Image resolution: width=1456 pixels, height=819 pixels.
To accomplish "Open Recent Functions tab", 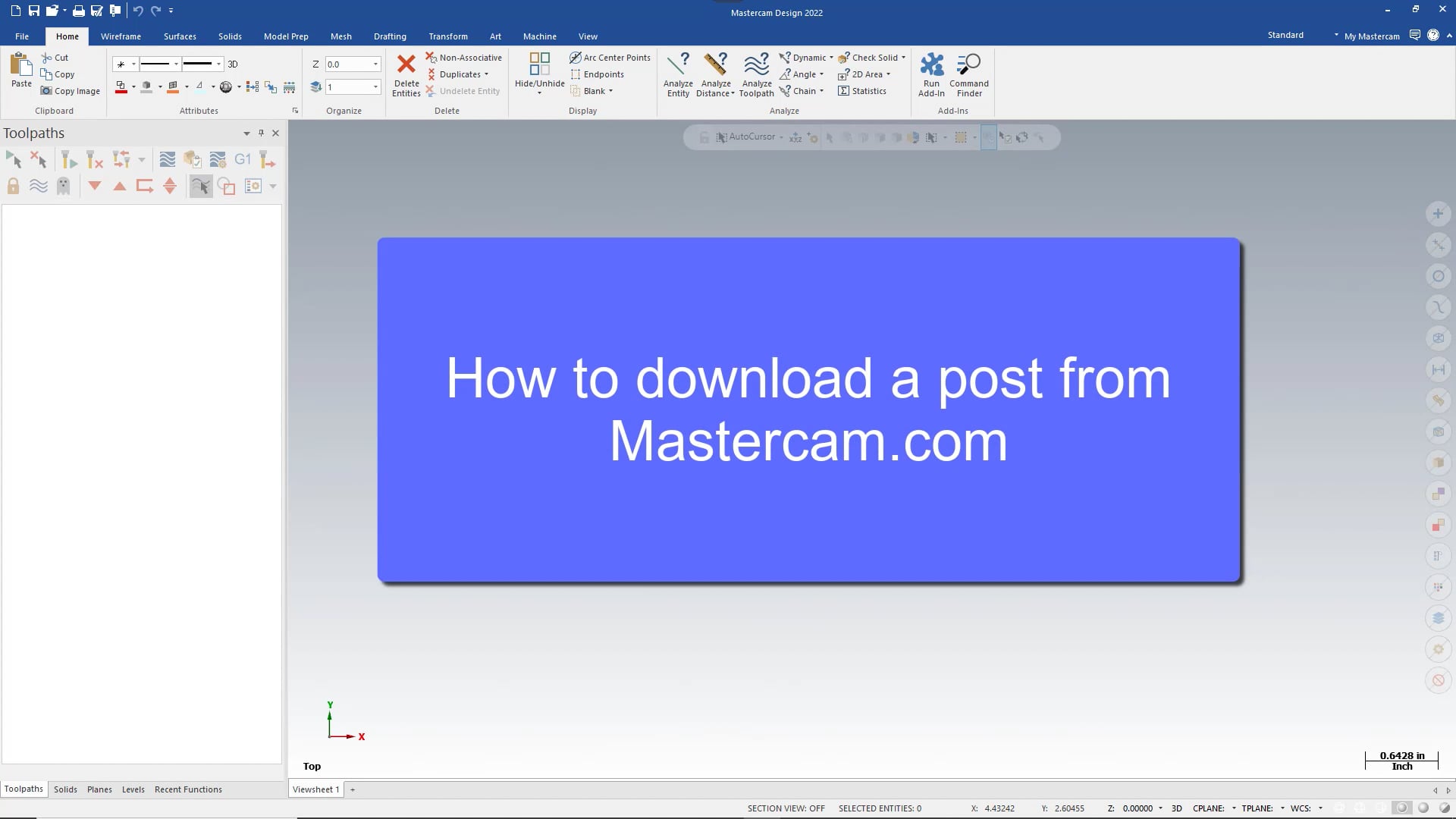I will (188, 789).
